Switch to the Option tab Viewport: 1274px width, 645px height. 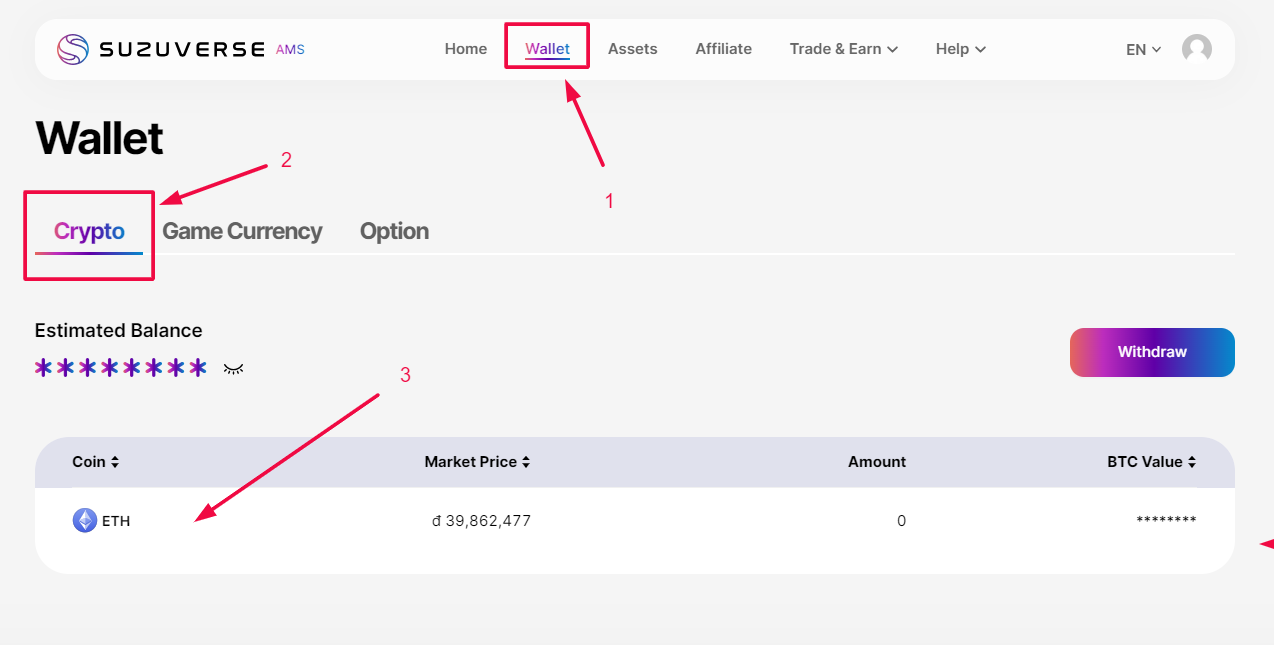(394, 232)
